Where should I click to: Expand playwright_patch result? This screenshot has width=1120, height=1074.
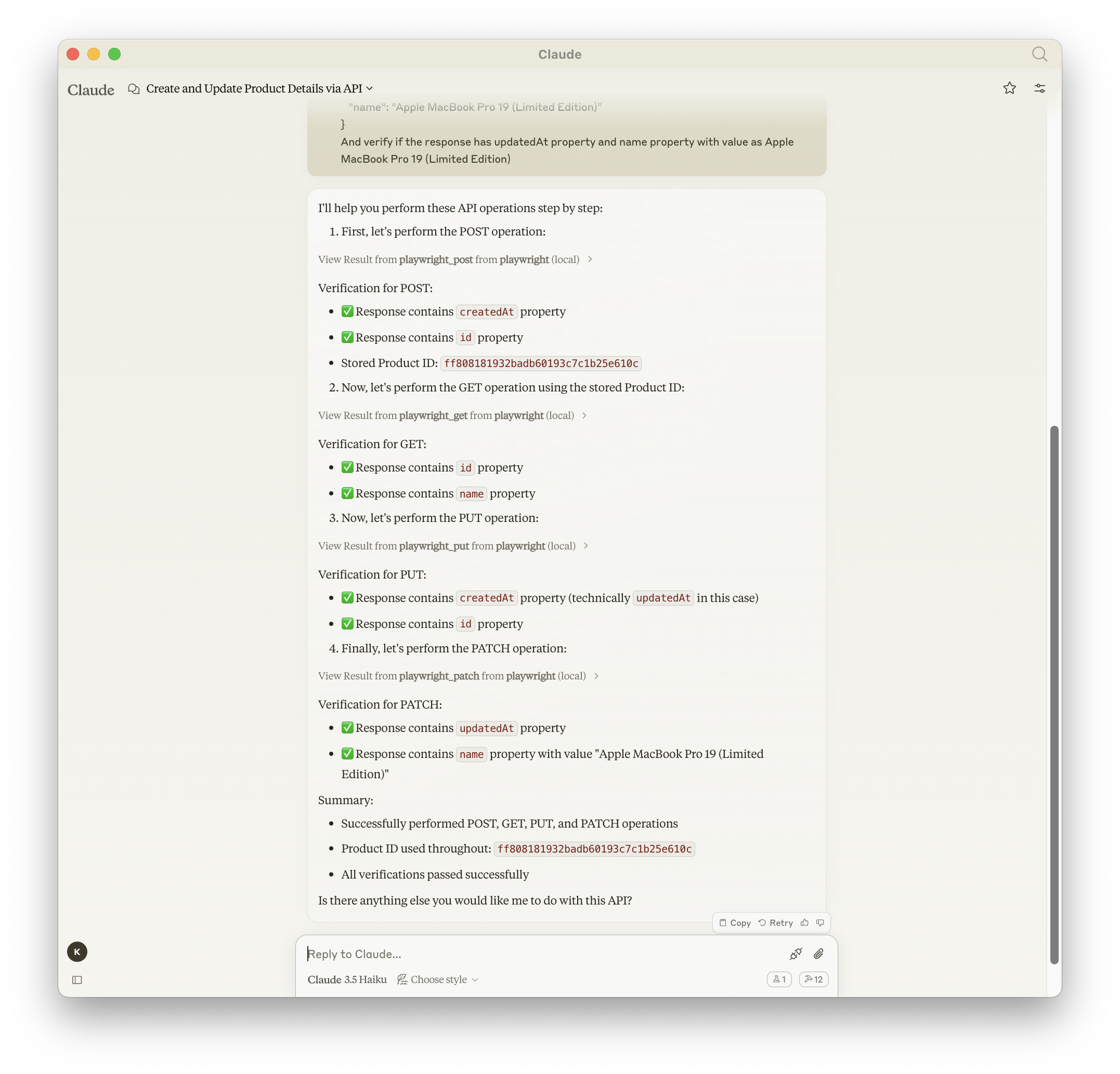coord(458,676)
